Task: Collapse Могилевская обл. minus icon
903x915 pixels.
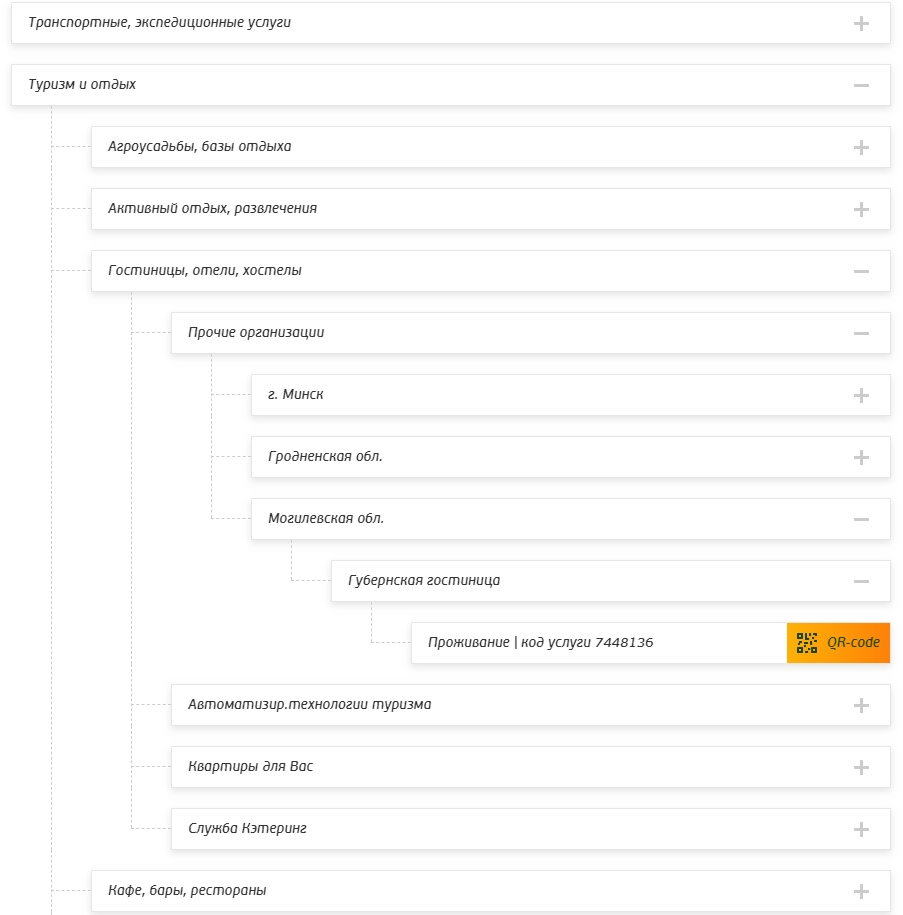Action: pos(861,519)
